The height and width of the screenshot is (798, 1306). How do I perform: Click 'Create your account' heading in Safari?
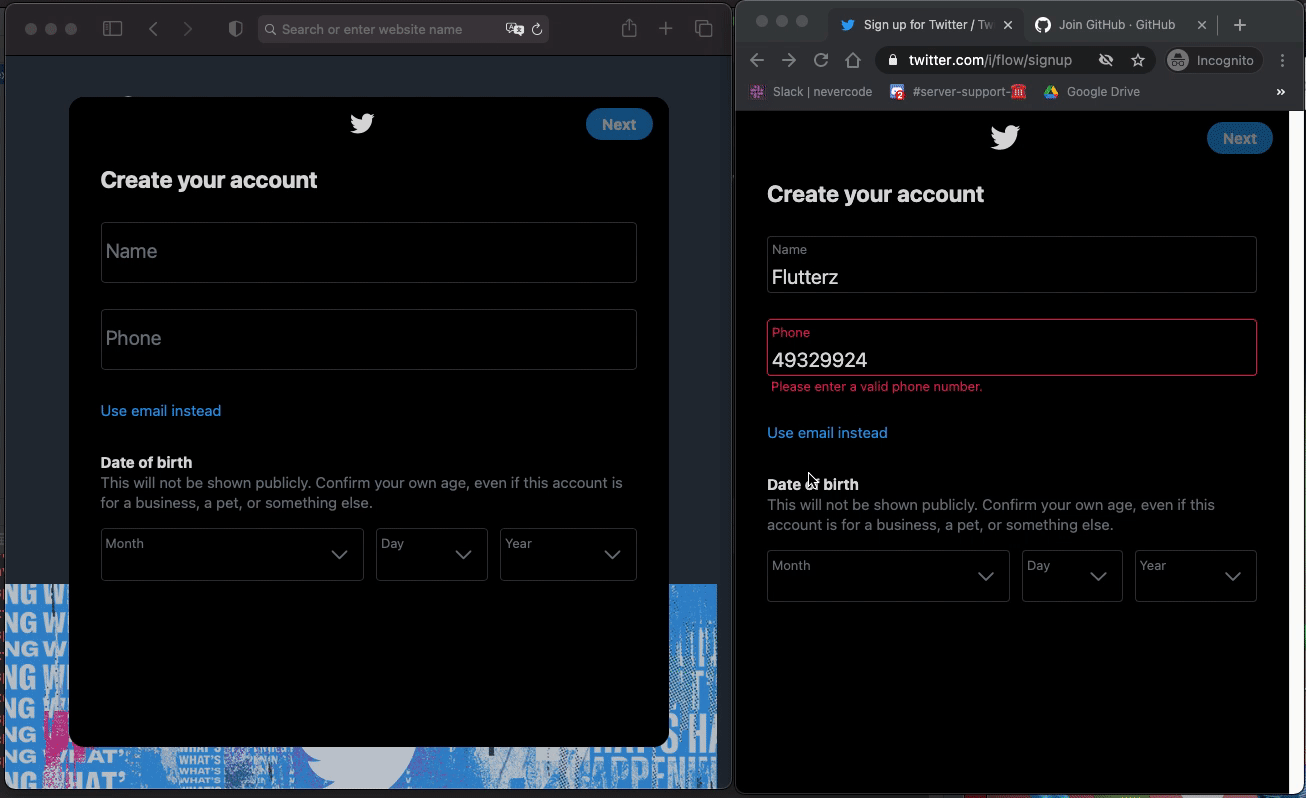click(209, 180)
